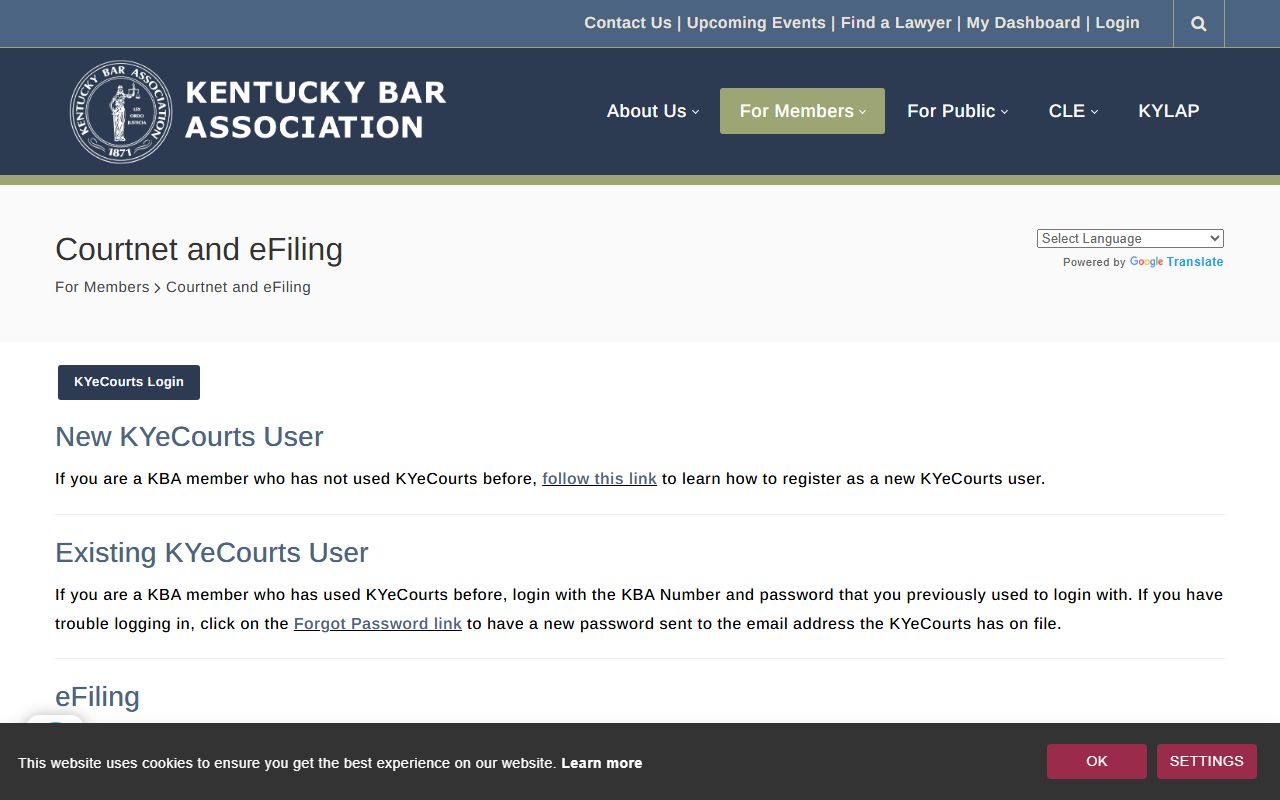
Task: Open My Dashboard link
Action: pyautogui.click(x=1023, y=22)
